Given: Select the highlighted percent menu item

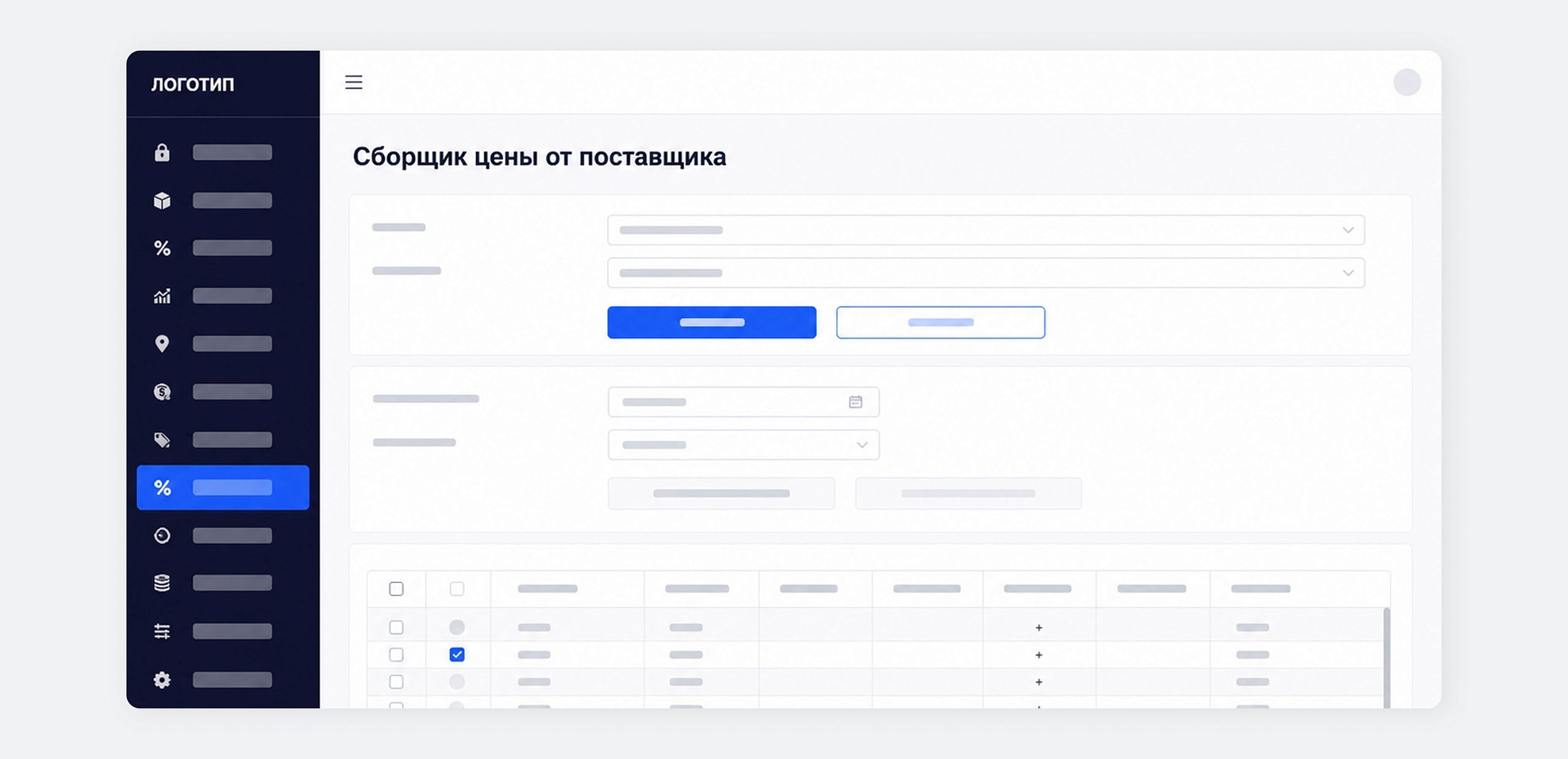Looking at the screenshot, I should [x=223, y=488].
